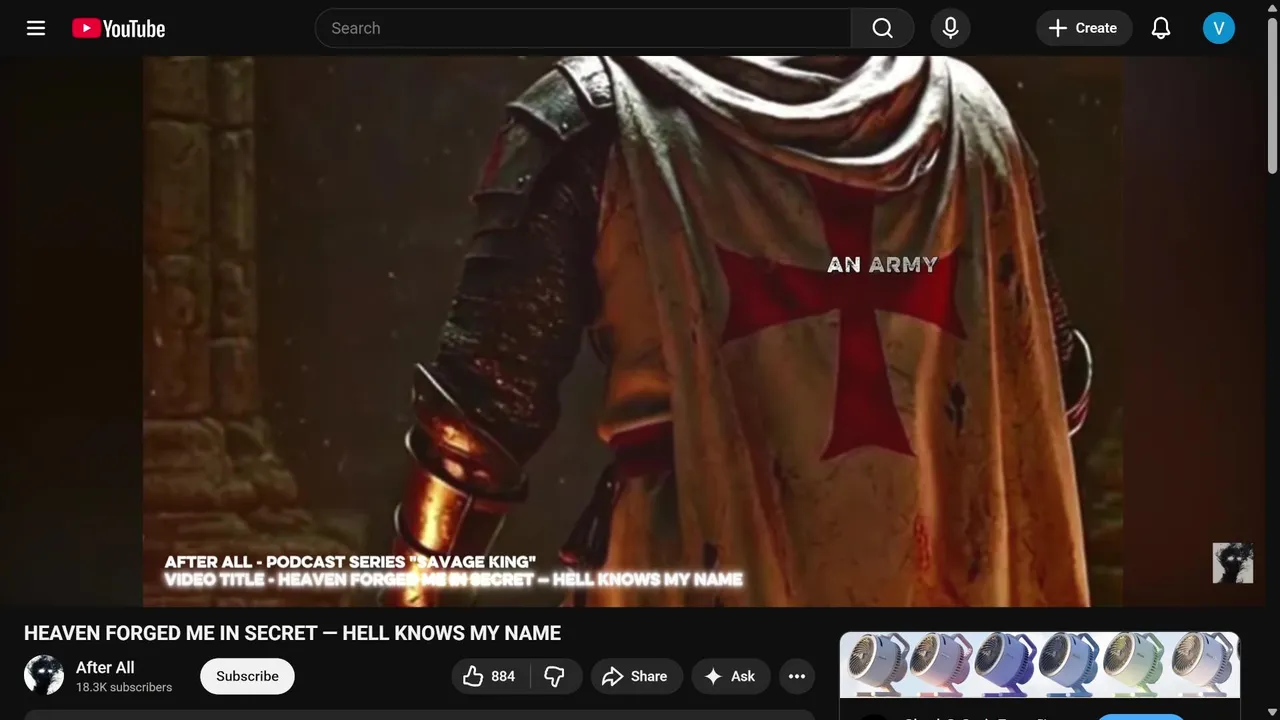The image size is (1280, 720).
Task: Open the Ask AI button
Action: [730, 676]
